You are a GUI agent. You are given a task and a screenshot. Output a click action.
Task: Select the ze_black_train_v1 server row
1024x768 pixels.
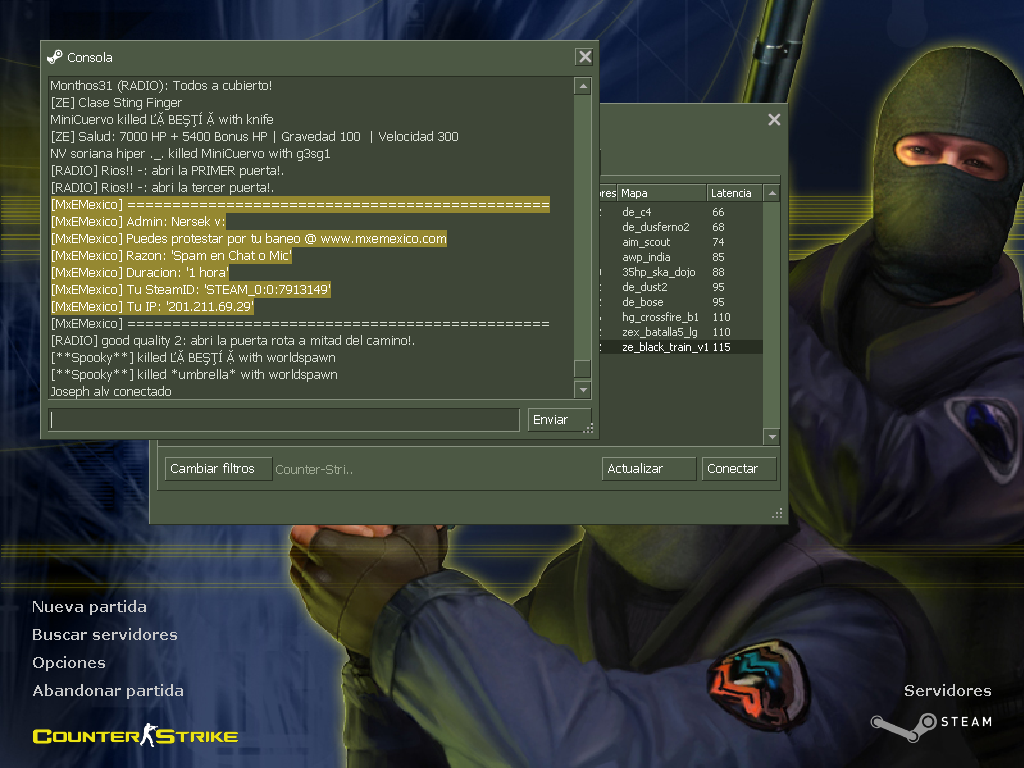click(x=680, y=347)
